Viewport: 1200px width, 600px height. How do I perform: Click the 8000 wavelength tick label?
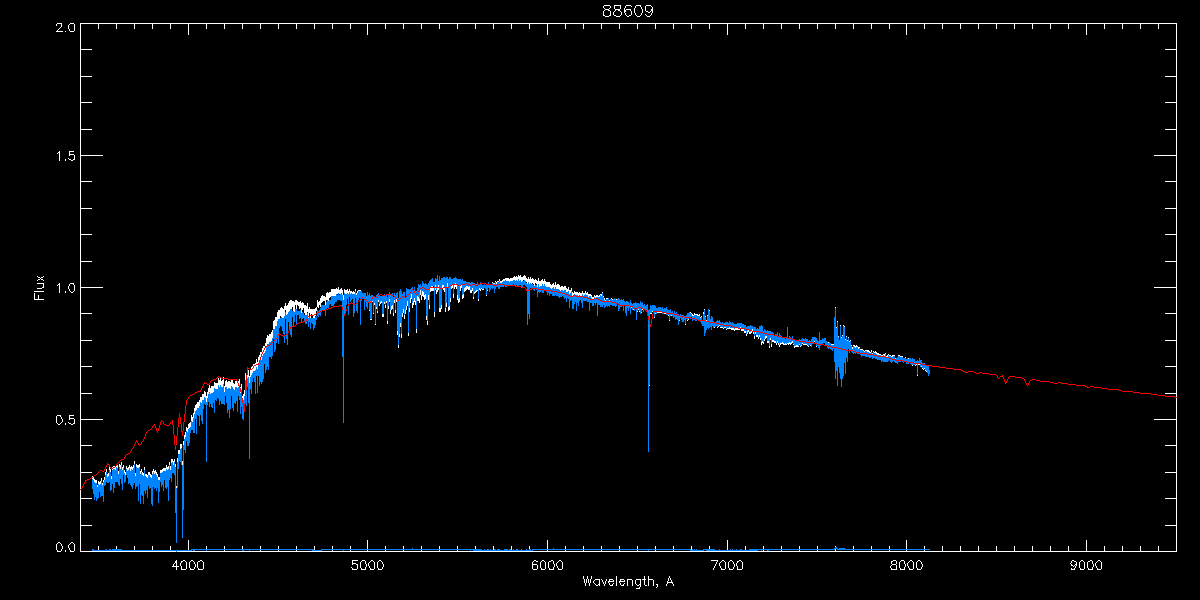click(906, 564)
